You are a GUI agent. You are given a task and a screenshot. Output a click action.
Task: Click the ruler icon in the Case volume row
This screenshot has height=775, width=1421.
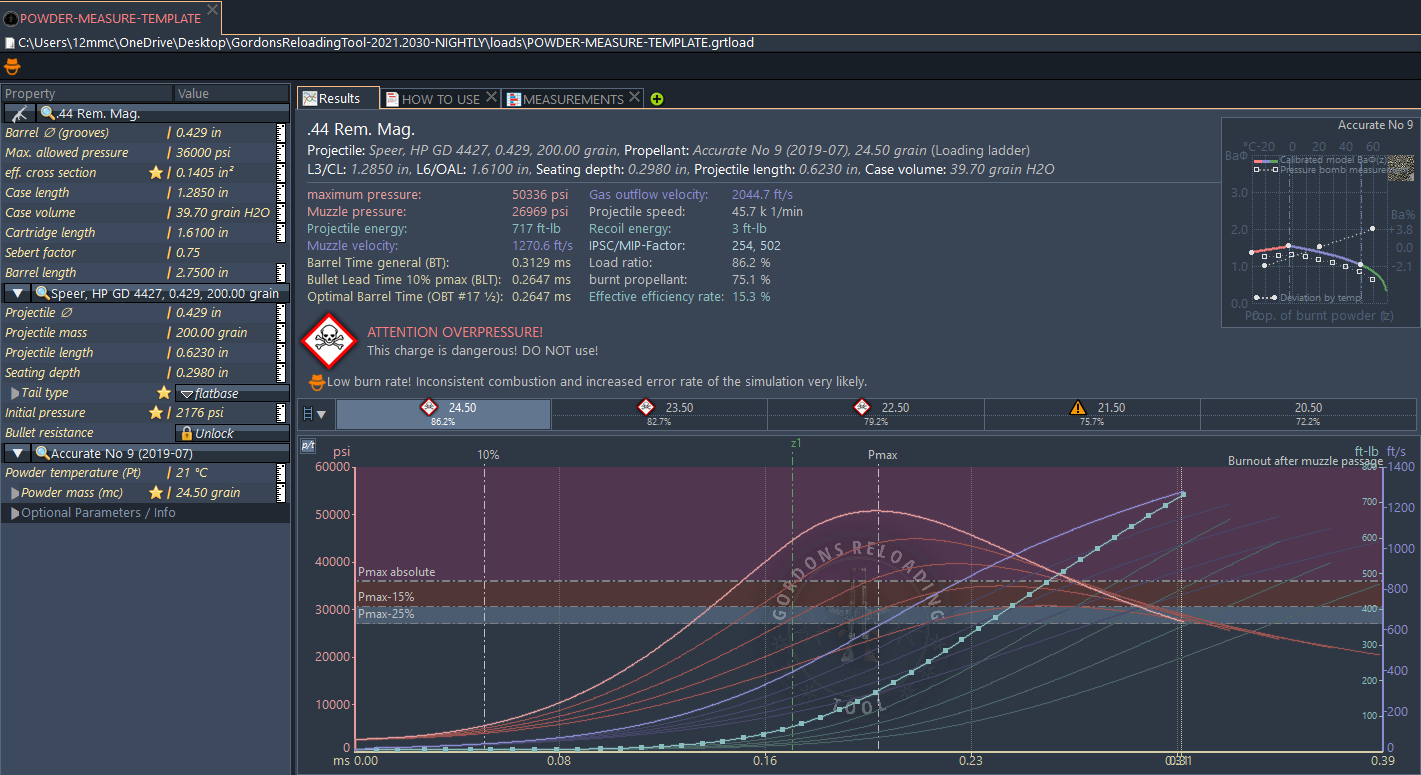pos(281,213)
